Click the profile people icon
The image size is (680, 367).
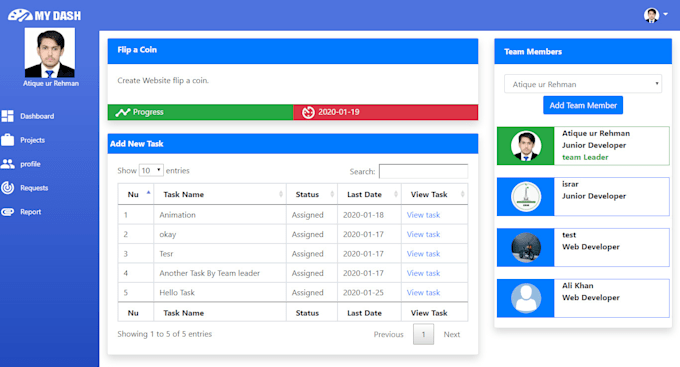(7, 164)
